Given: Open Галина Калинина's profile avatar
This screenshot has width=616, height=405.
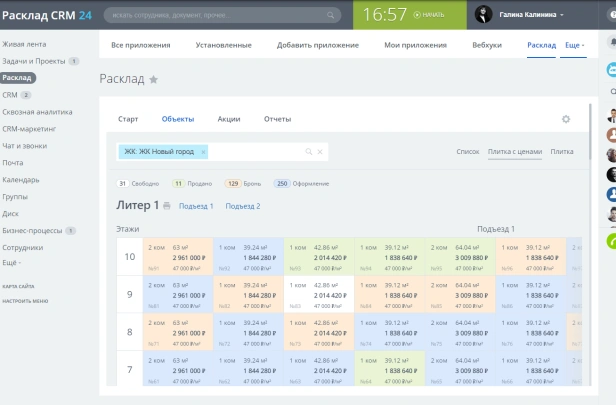Looking at the screenshot, I should (x=484, y=15).
